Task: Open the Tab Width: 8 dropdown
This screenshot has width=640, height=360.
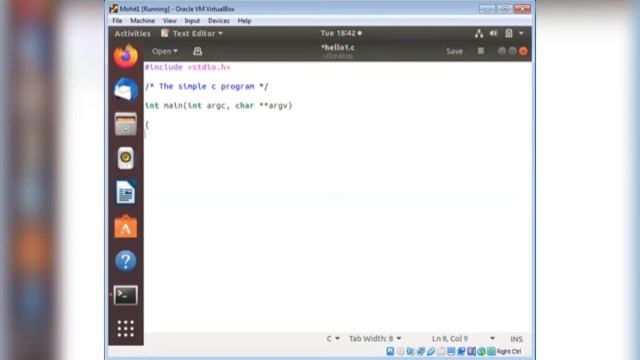Action: pos(375,339)
